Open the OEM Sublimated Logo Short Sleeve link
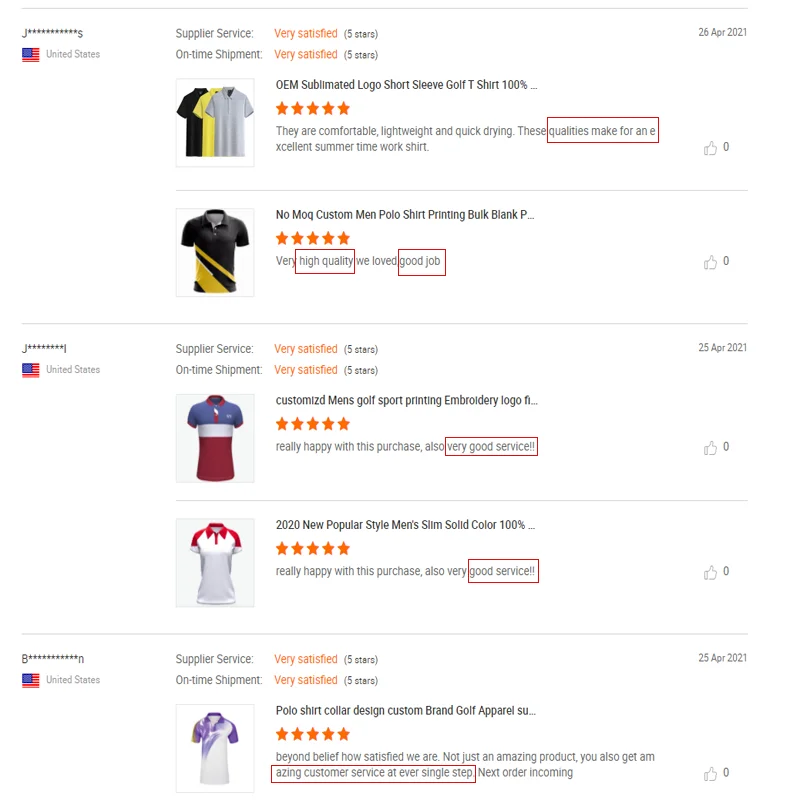Viewport: 800px width, 800px height. [x=406, y=85]
